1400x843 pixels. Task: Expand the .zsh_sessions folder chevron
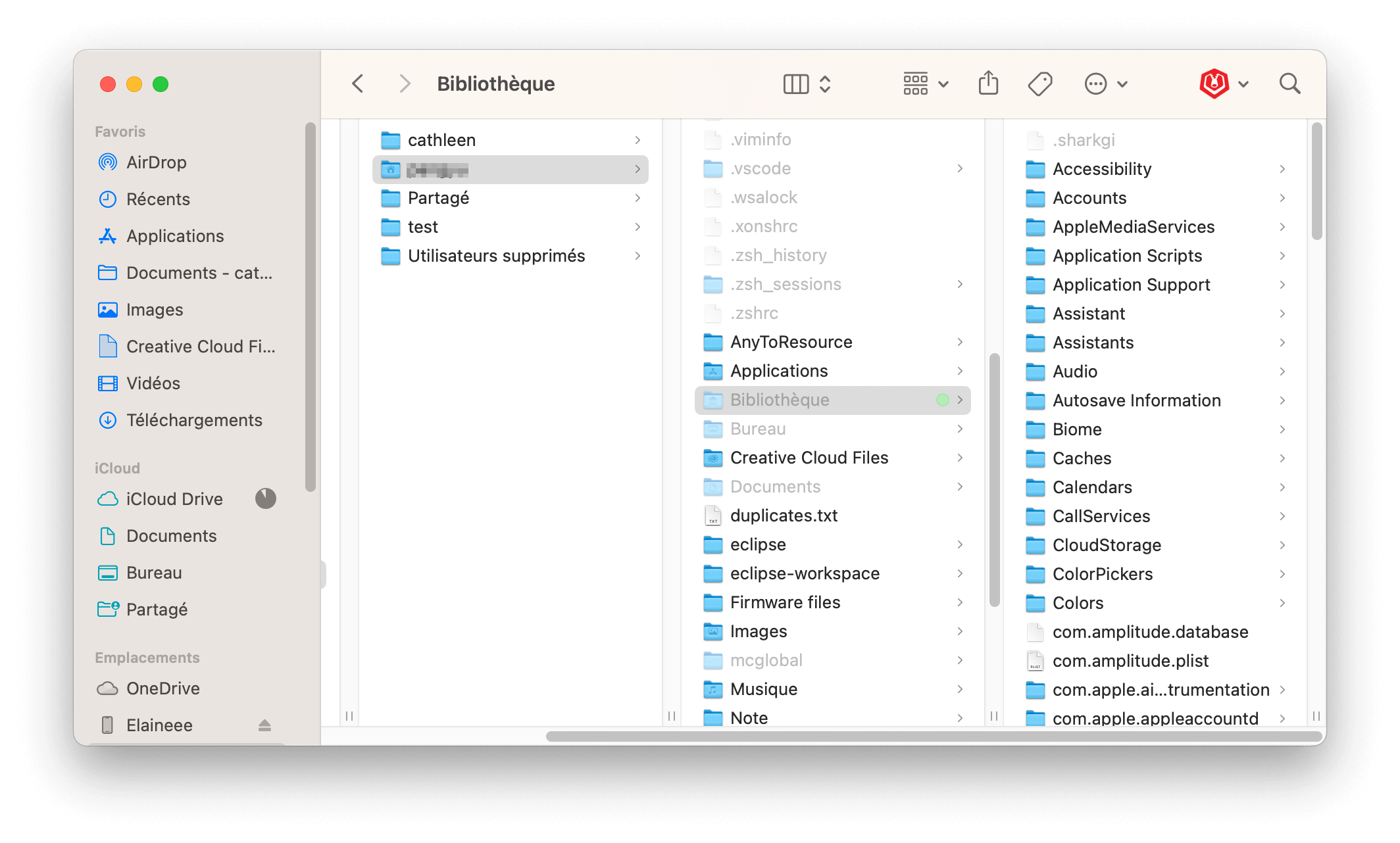click(960, 284)
